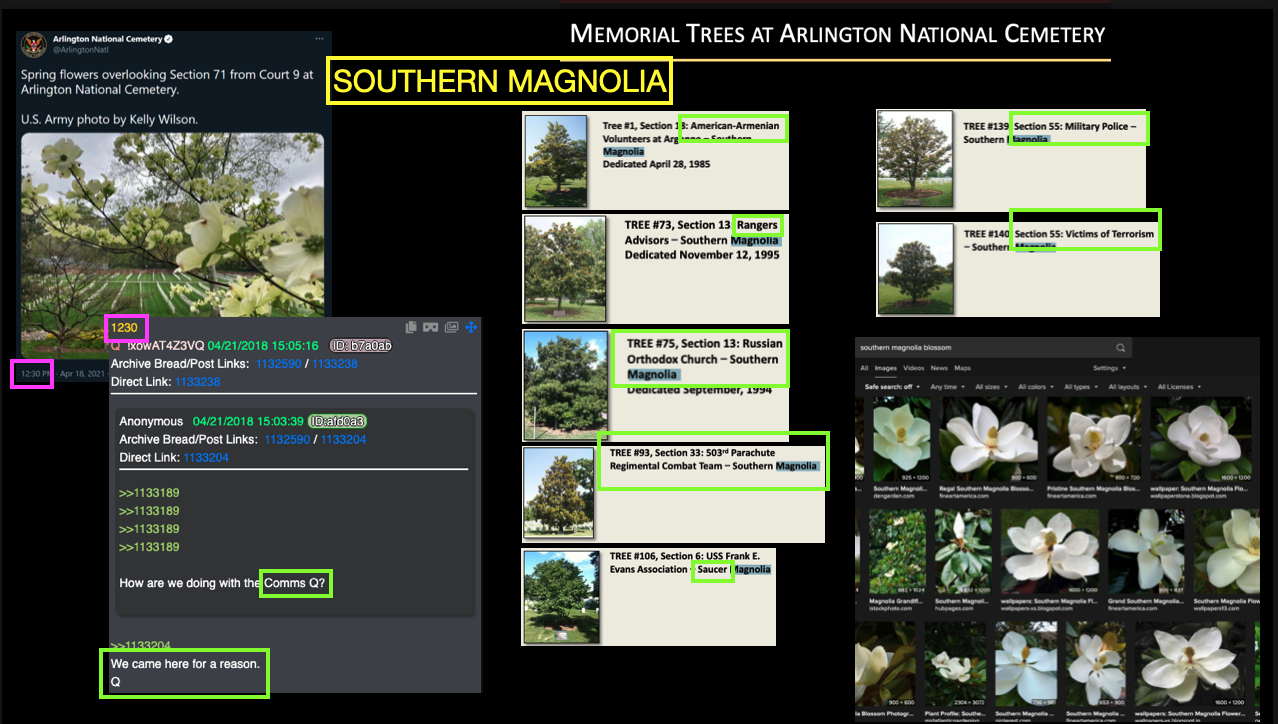Click the 'Dedicated April 28, 1985' text
This screenshot has width=1278, height=724.
pyautogui.click(x=656, y=164)
